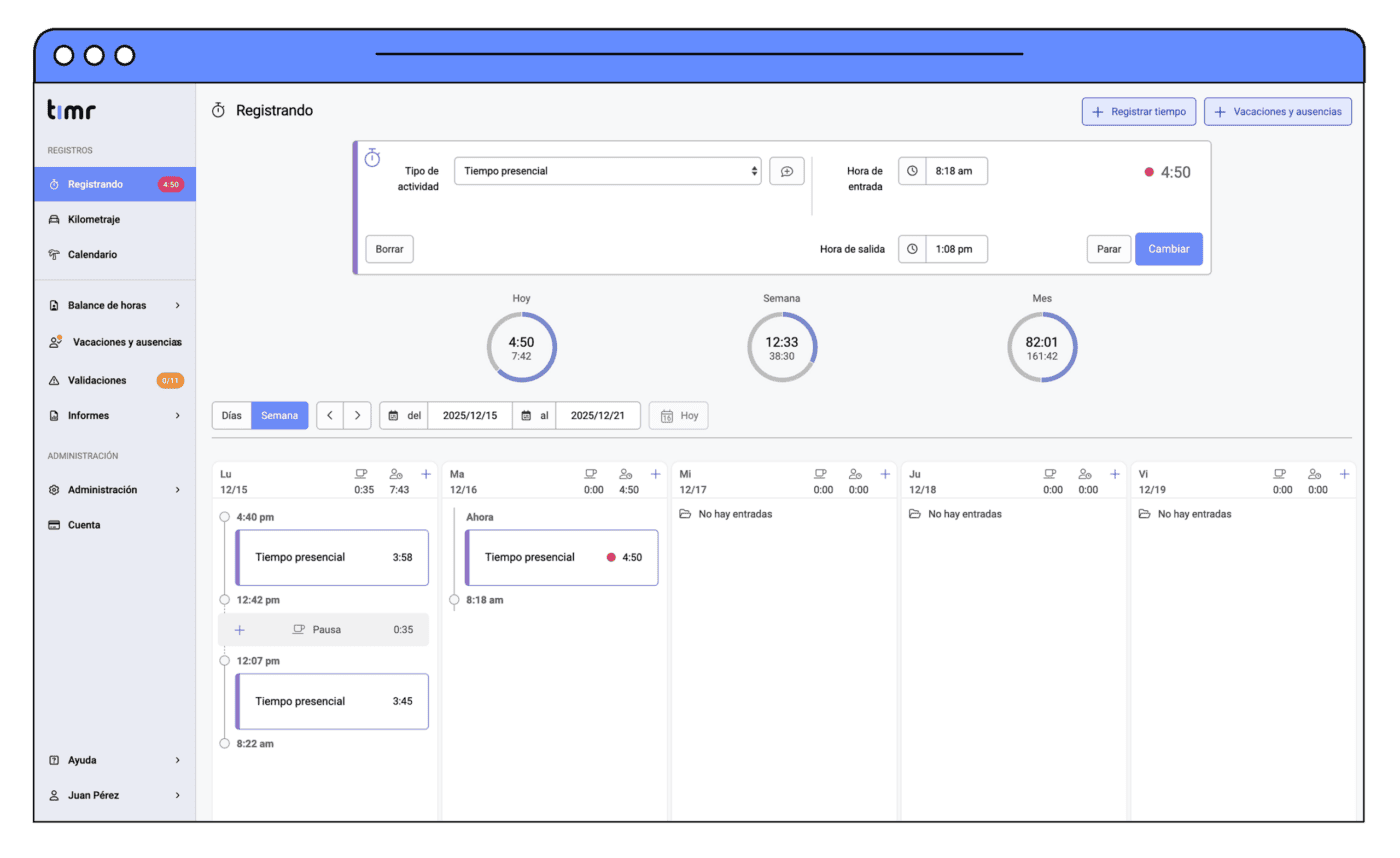Add entry with plus icon on Friday column
The height and width of the screenshot is (858, 1400).
1344,474
